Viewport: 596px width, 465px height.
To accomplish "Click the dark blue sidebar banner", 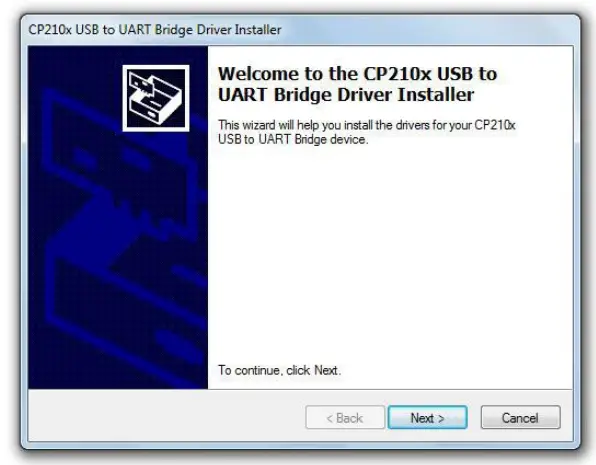I will pos(118,217).
